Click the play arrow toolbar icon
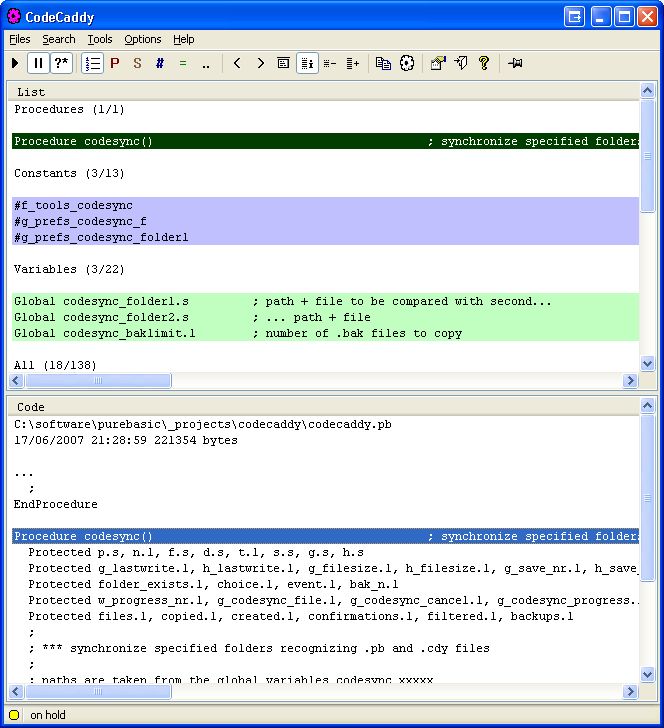664x728 pixels. [15, 63]
